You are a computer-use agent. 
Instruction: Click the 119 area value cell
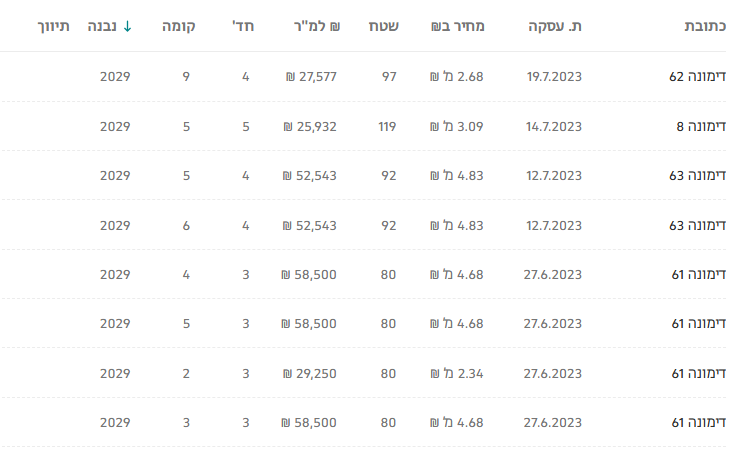(x=387, y=126)
